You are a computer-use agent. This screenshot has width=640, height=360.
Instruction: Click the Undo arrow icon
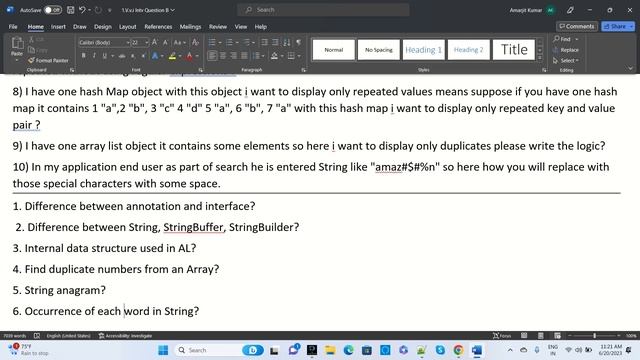(82, 10)
